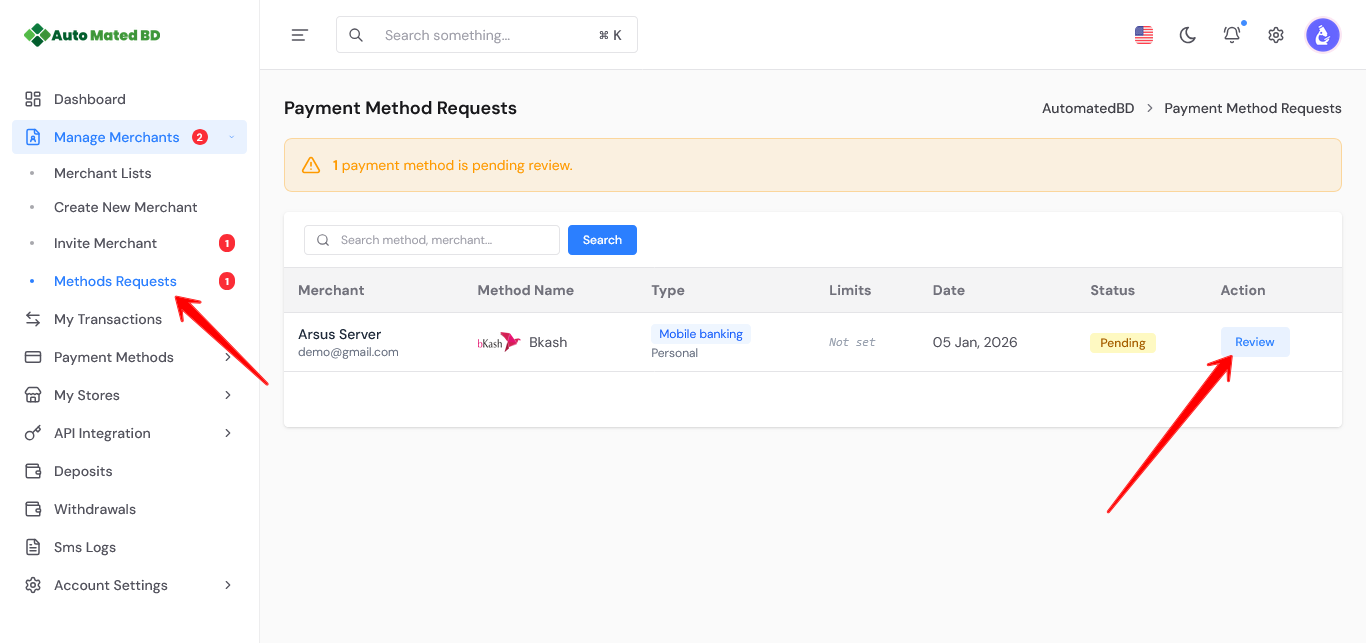Screen dimensions: 1366x643
Task: Open the dark mode moon icon
Action: click(1187, 34)
